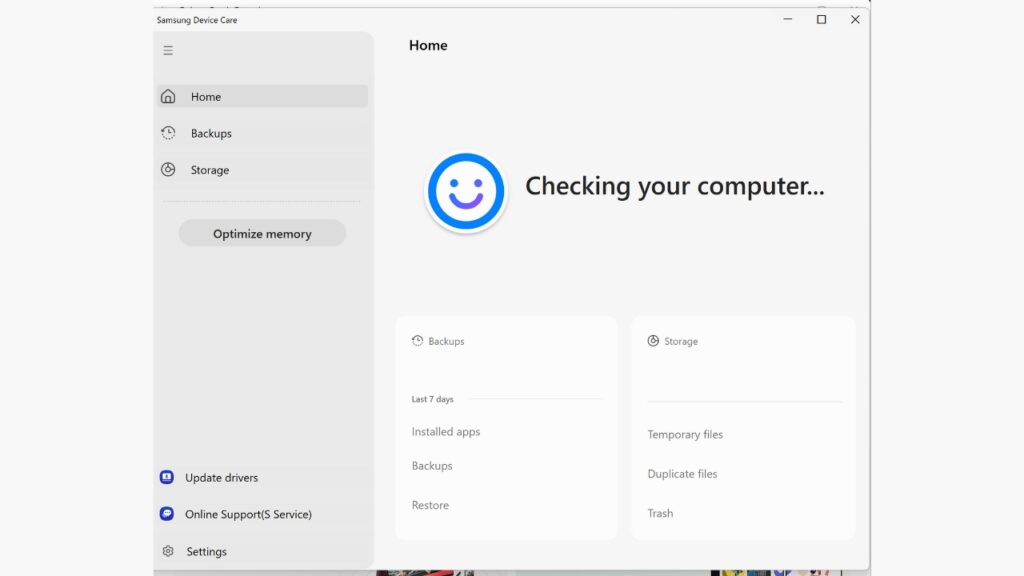Click the "Last 7 days" label
1024x576 pixels.
point(432,399)
